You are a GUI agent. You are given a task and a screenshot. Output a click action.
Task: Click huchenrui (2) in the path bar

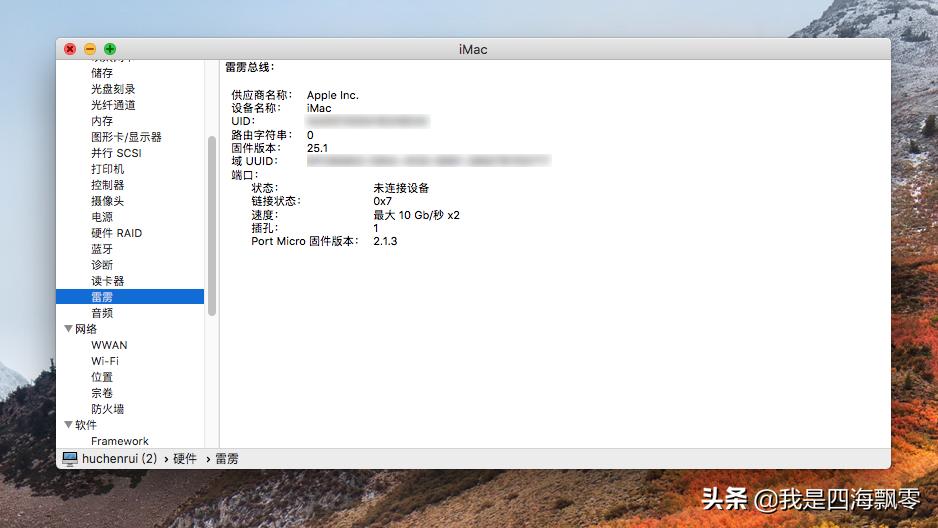coord(120,459)
